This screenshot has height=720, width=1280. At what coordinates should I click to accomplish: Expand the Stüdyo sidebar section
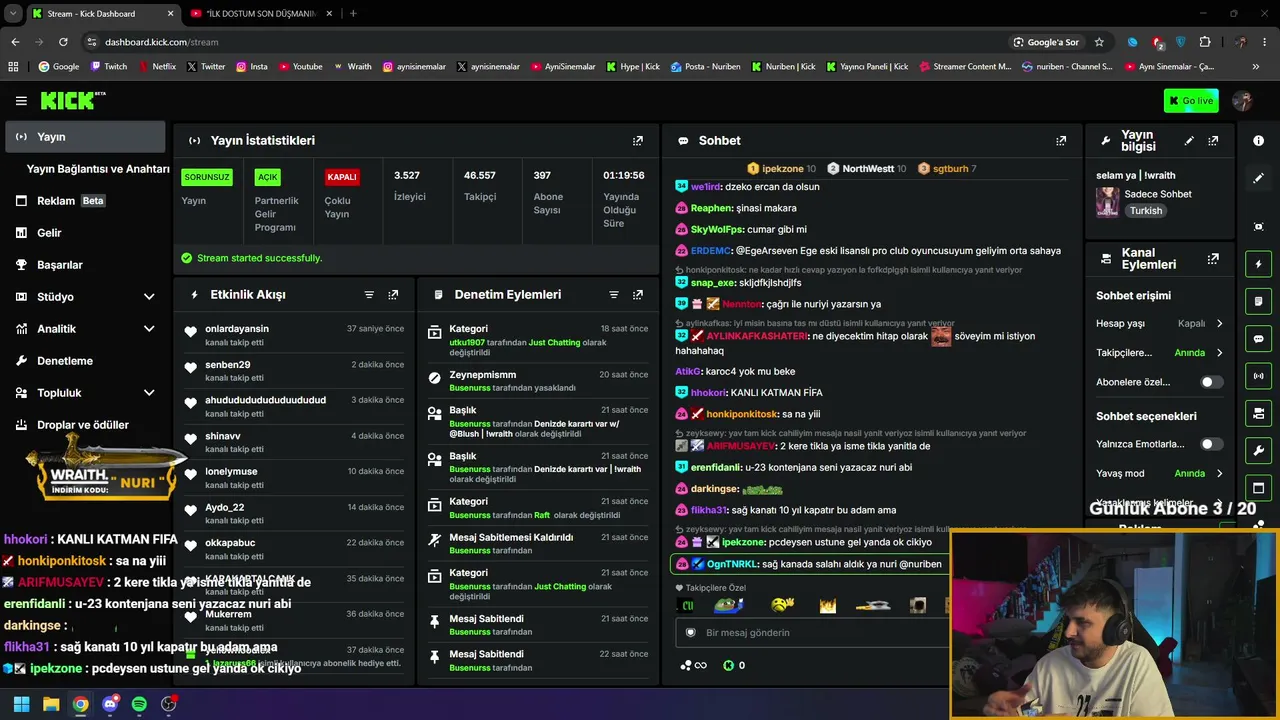(x=149, y=297)
